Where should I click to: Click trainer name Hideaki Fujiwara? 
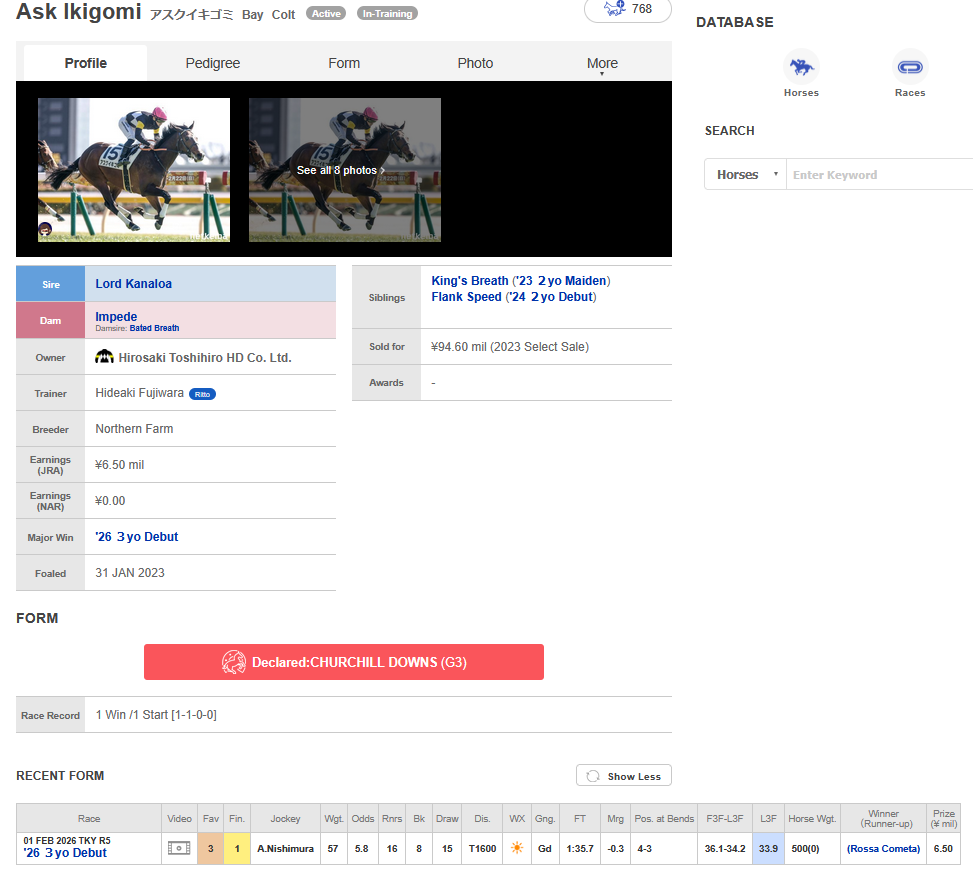[140, 393]
